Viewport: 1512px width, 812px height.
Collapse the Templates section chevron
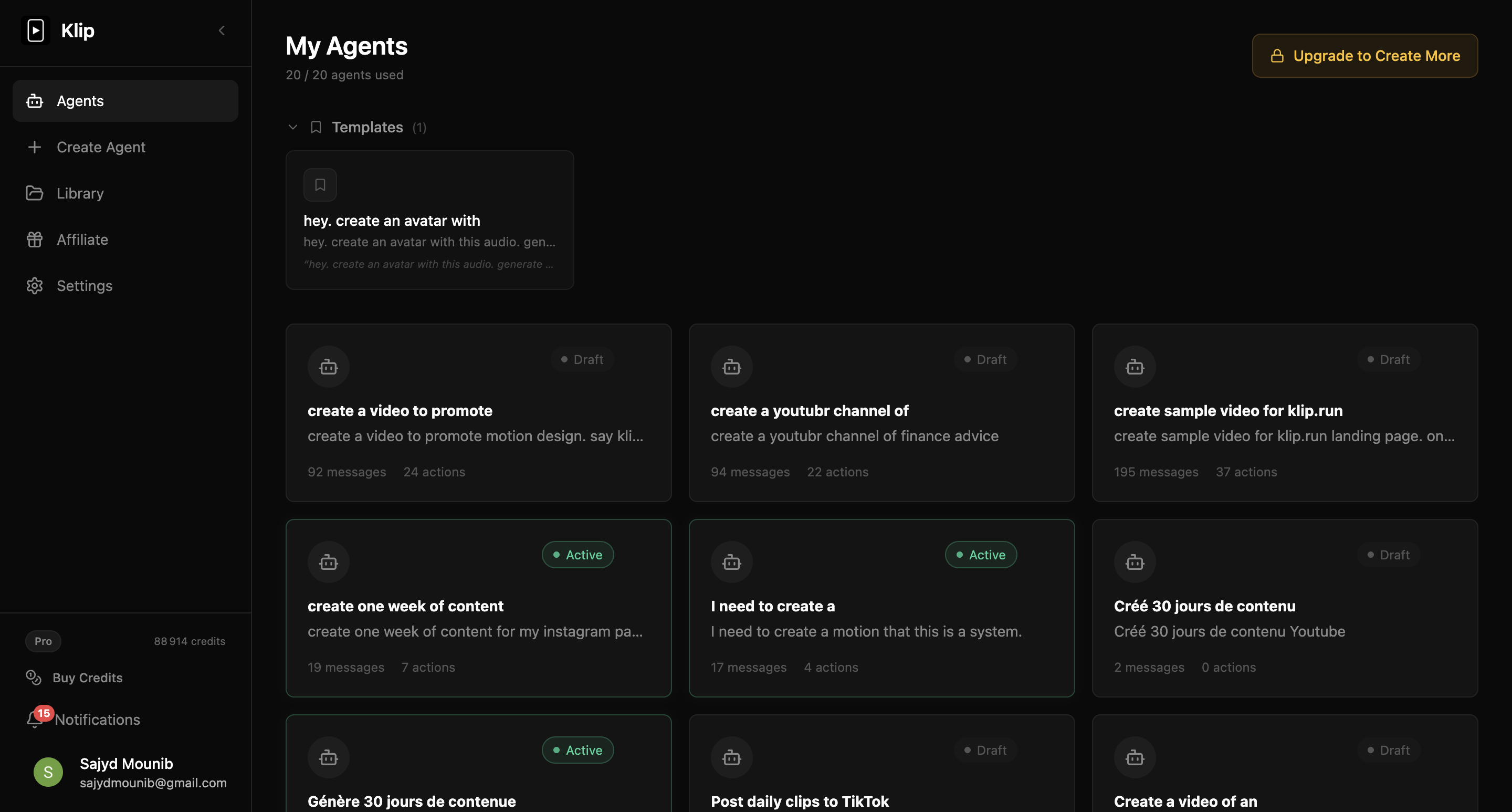click(x=293, y=128)
